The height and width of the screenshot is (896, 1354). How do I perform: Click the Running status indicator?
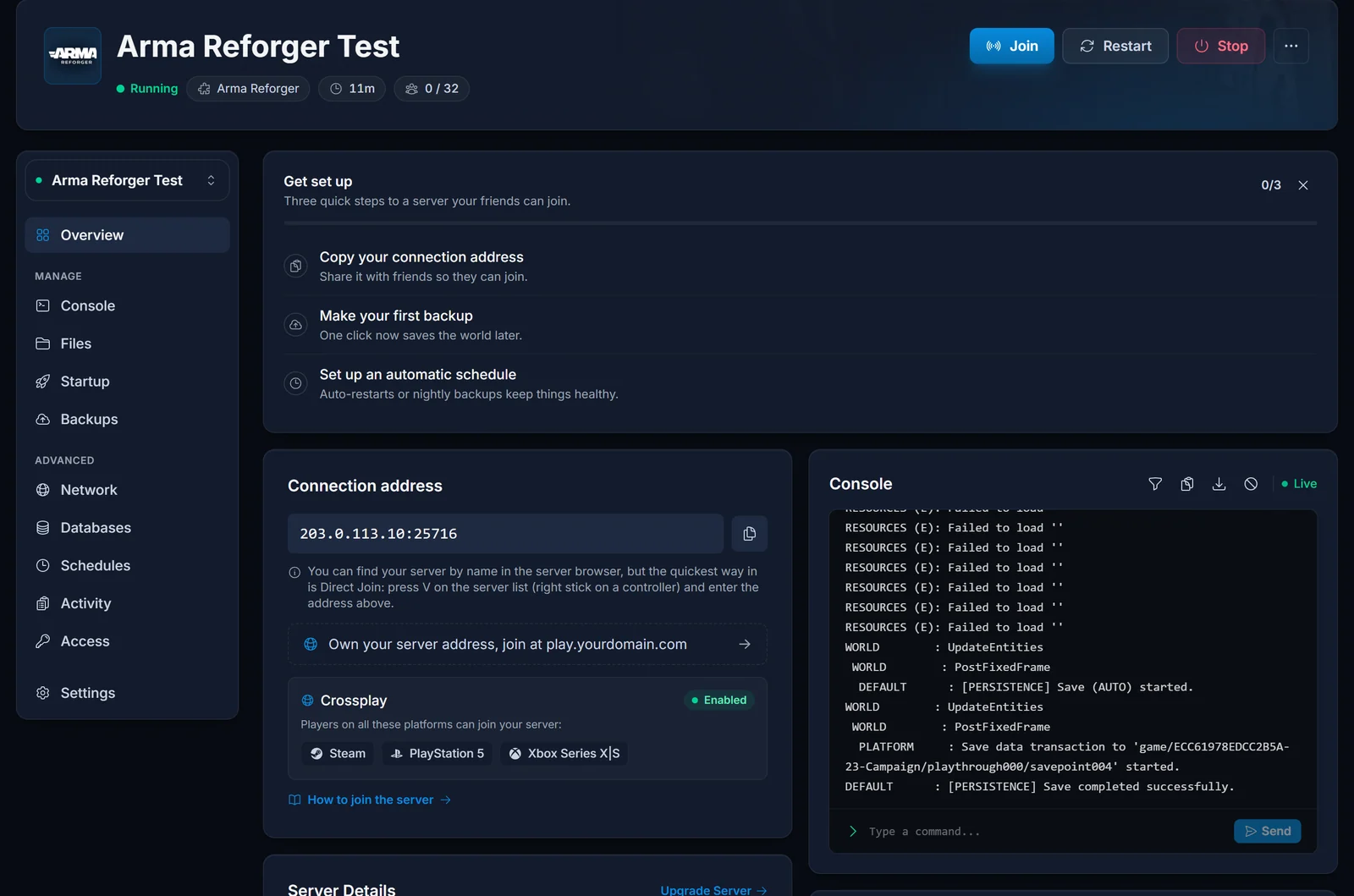(x=147, y=89)
